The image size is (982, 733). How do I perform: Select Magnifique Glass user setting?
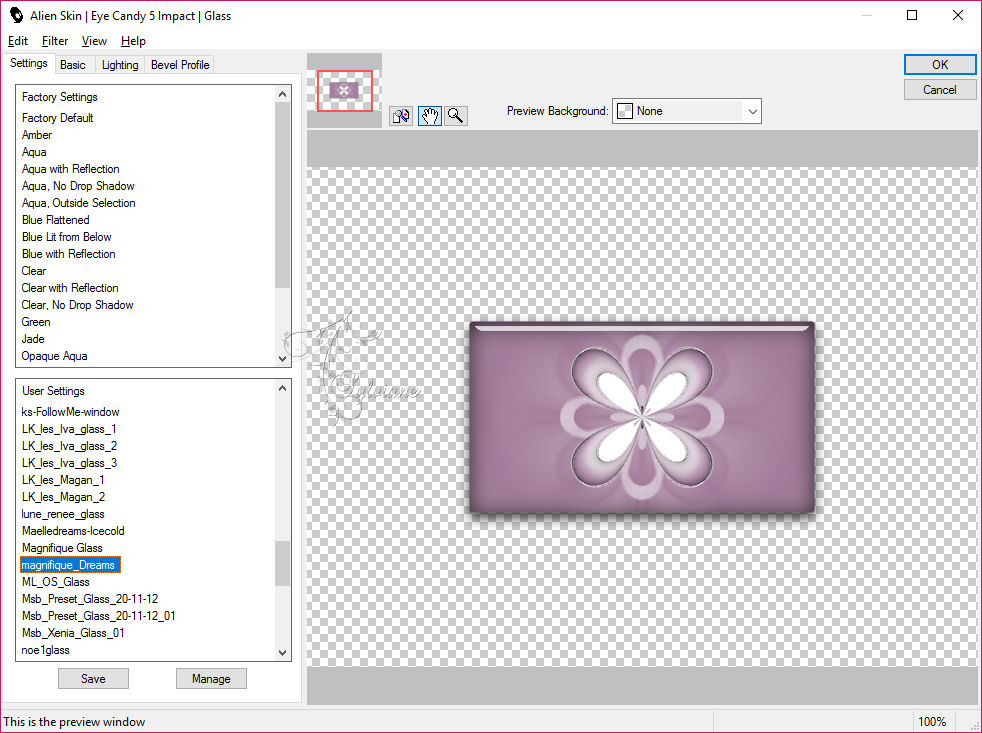coord(62,548)
